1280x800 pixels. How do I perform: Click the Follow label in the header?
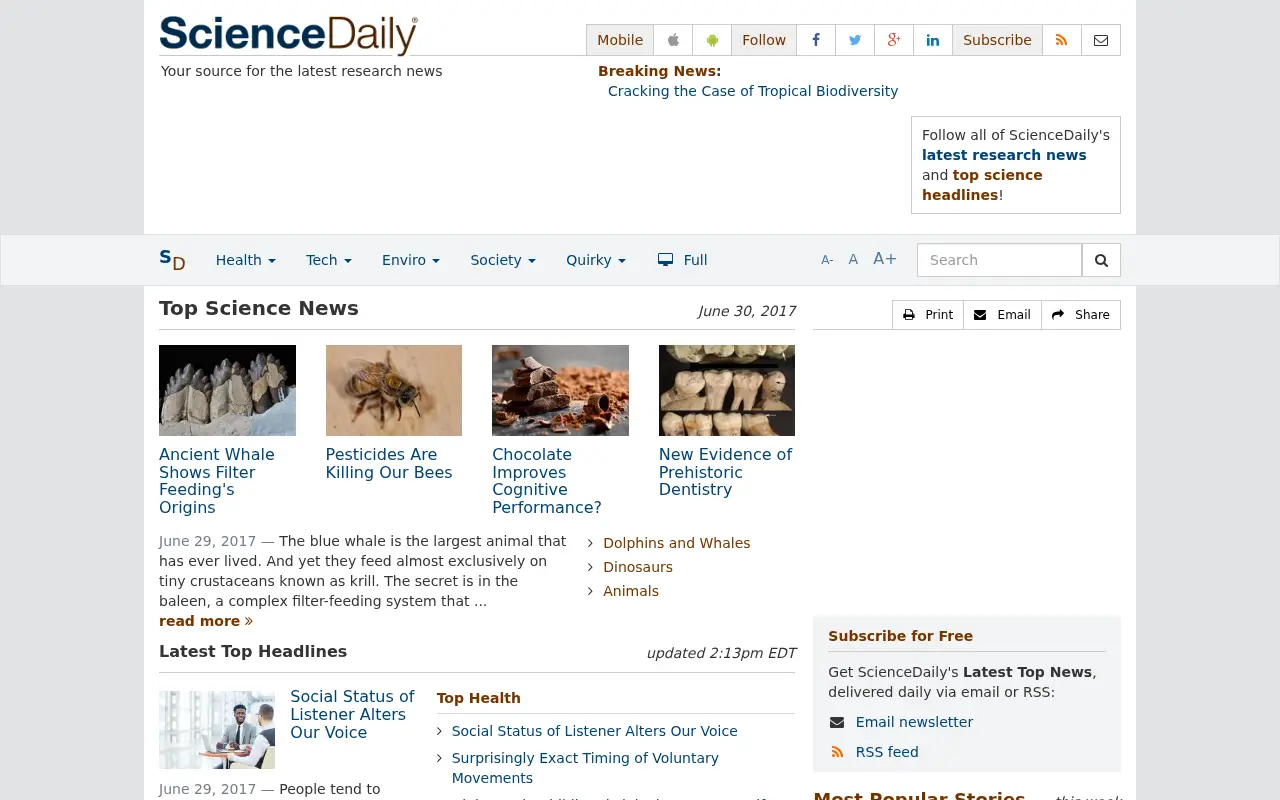(x=764, y=40)
